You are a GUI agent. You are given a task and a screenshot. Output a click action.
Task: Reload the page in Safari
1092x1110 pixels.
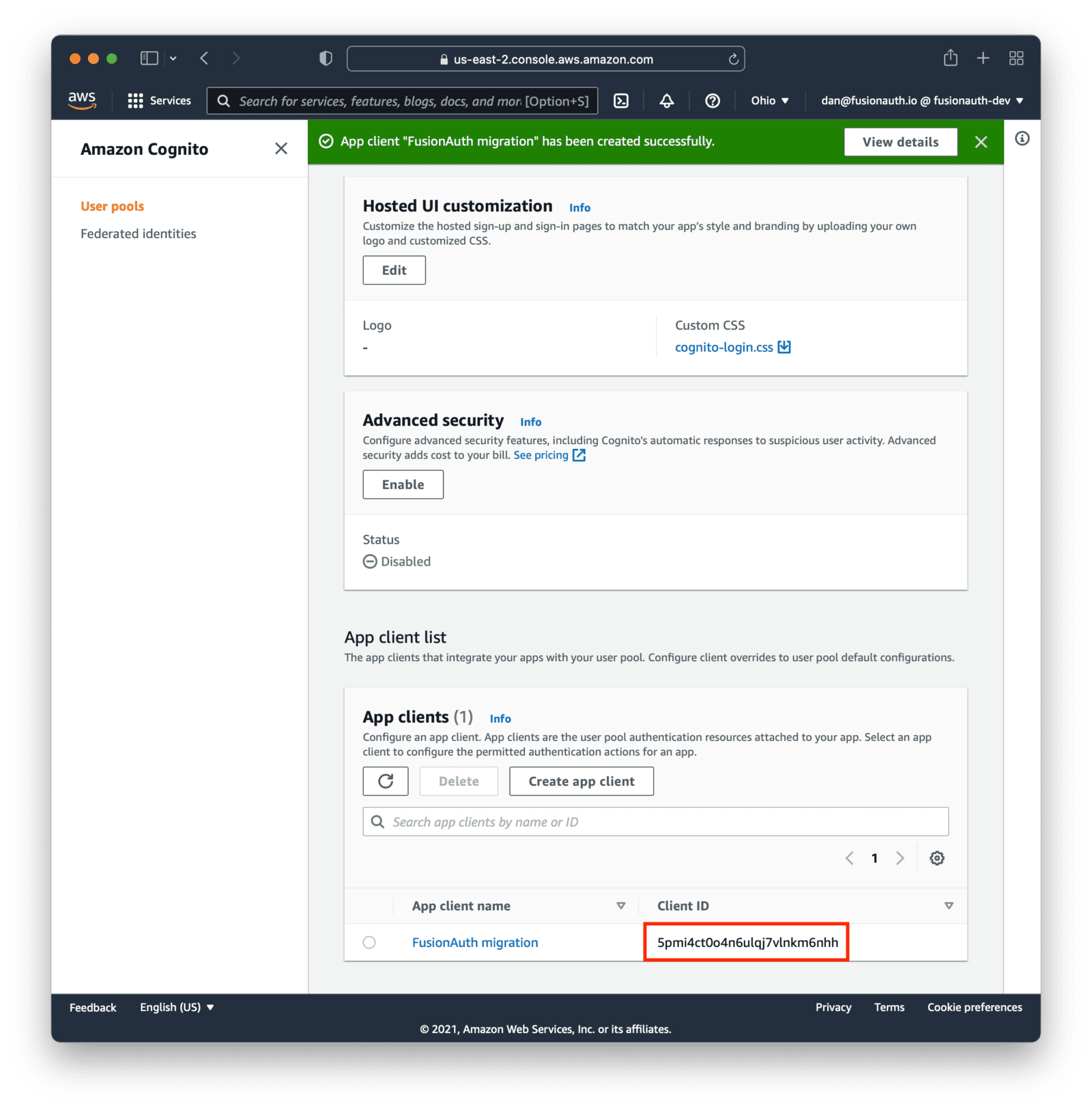pyautogui.click(x=732, y=59)
